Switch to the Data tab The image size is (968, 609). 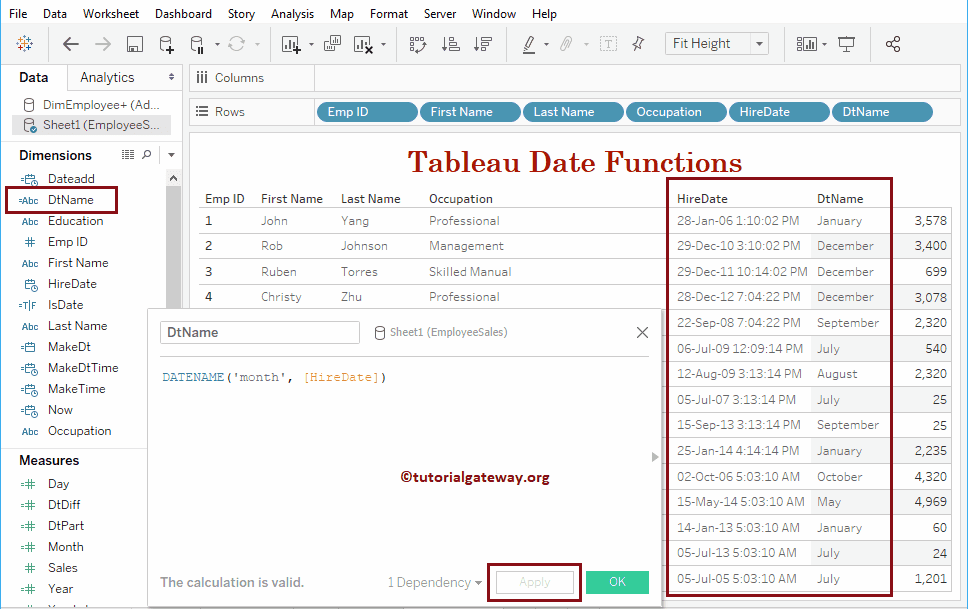click(33, 77)
